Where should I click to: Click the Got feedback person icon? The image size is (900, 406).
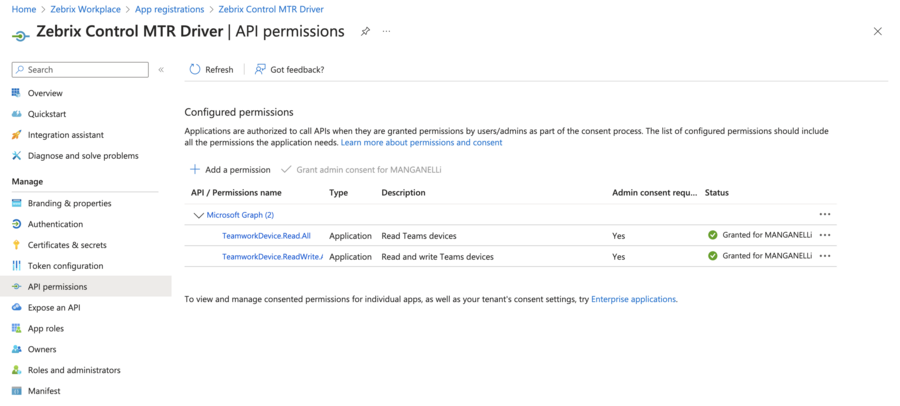pyautogui.click(x=260, y=69)
